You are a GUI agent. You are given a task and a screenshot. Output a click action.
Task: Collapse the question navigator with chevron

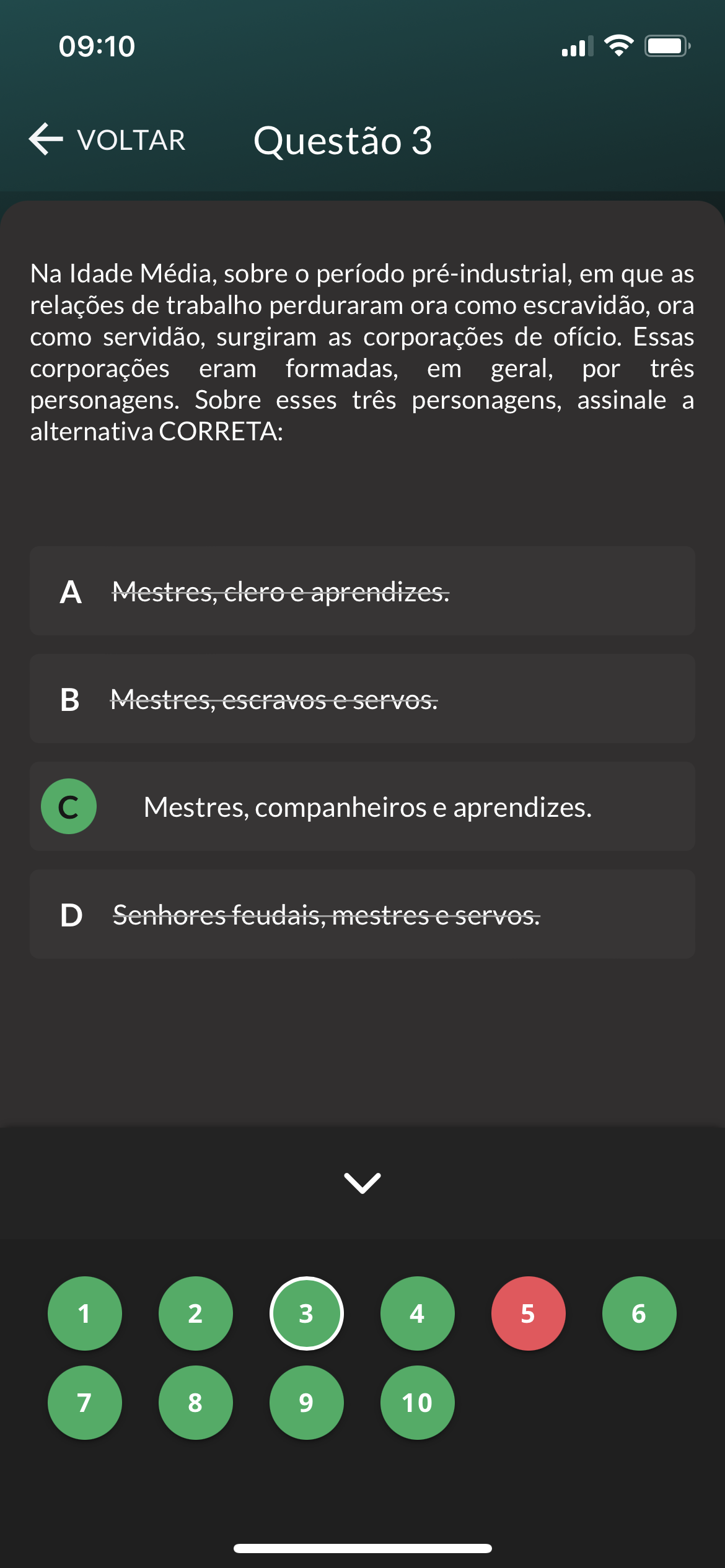[x=362, y=1183]
